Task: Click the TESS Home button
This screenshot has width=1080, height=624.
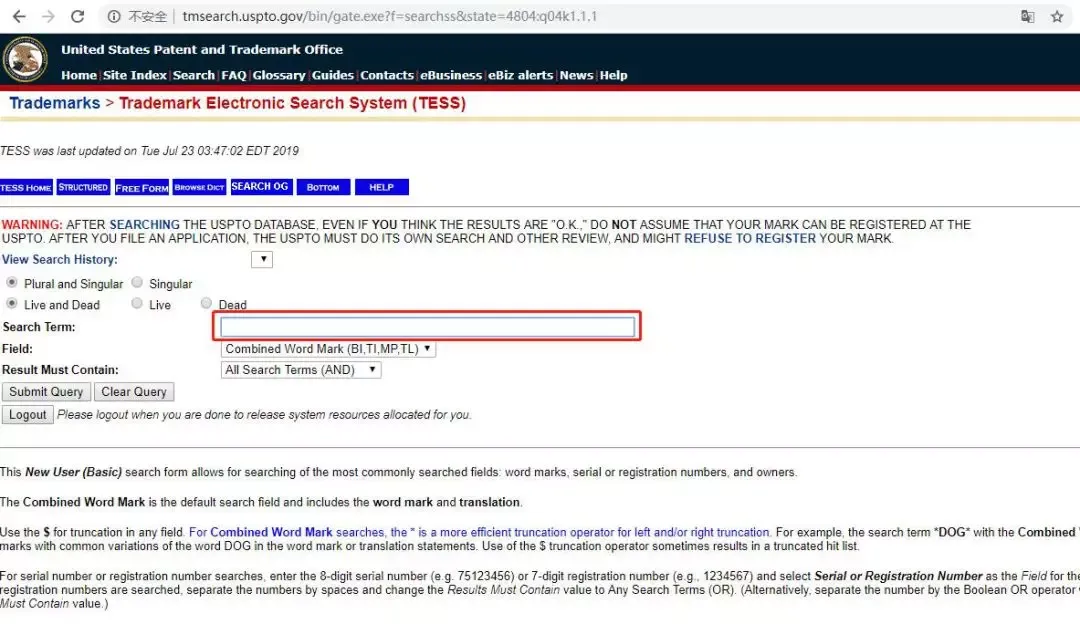Action: pos(26,187)
